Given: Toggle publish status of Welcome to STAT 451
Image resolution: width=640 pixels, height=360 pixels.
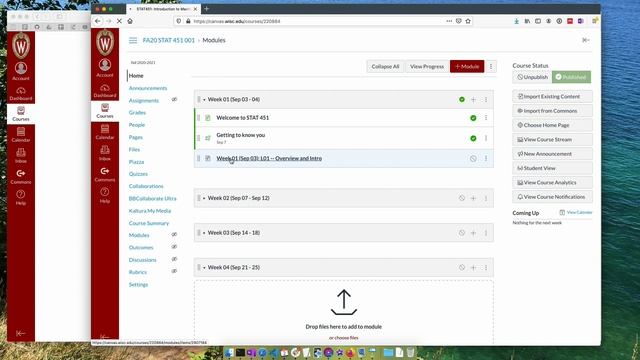Looking at the screenshot, I should 473,118.
